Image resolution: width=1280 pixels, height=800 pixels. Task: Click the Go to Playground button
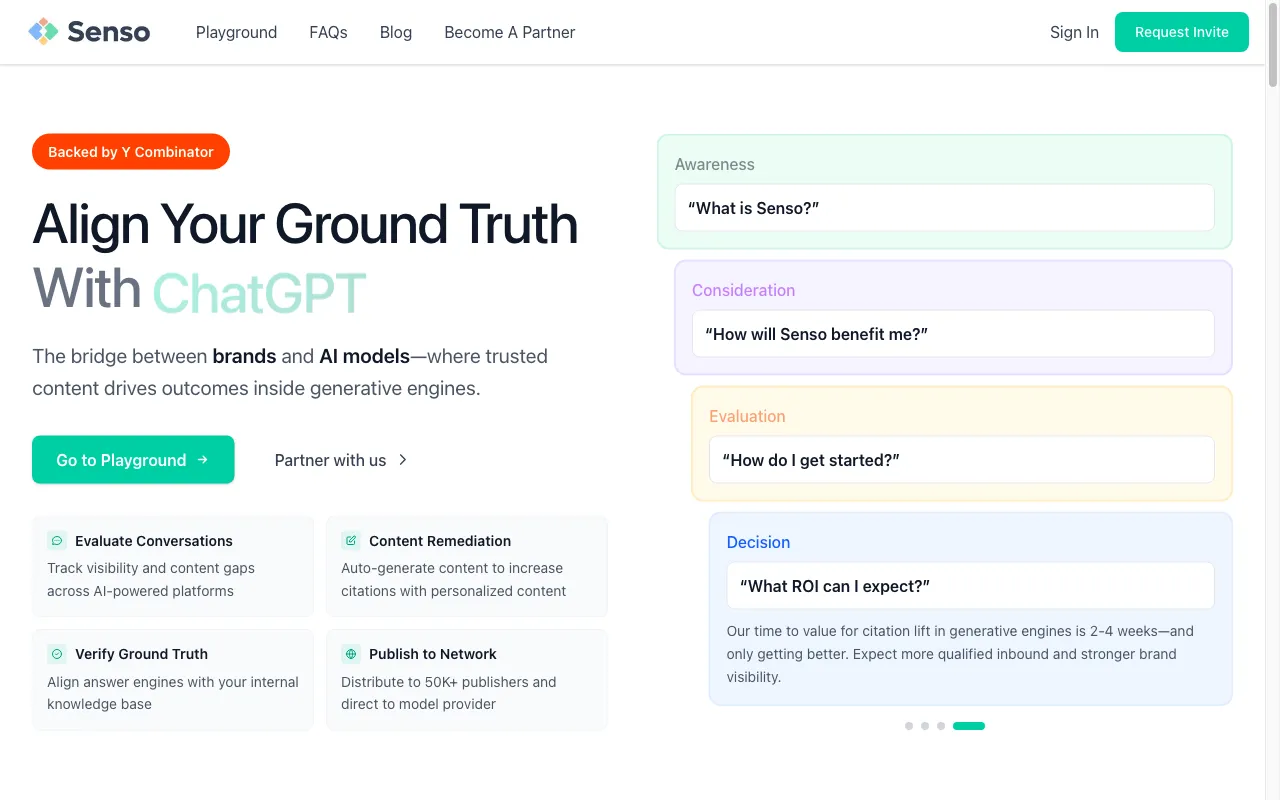133,460
